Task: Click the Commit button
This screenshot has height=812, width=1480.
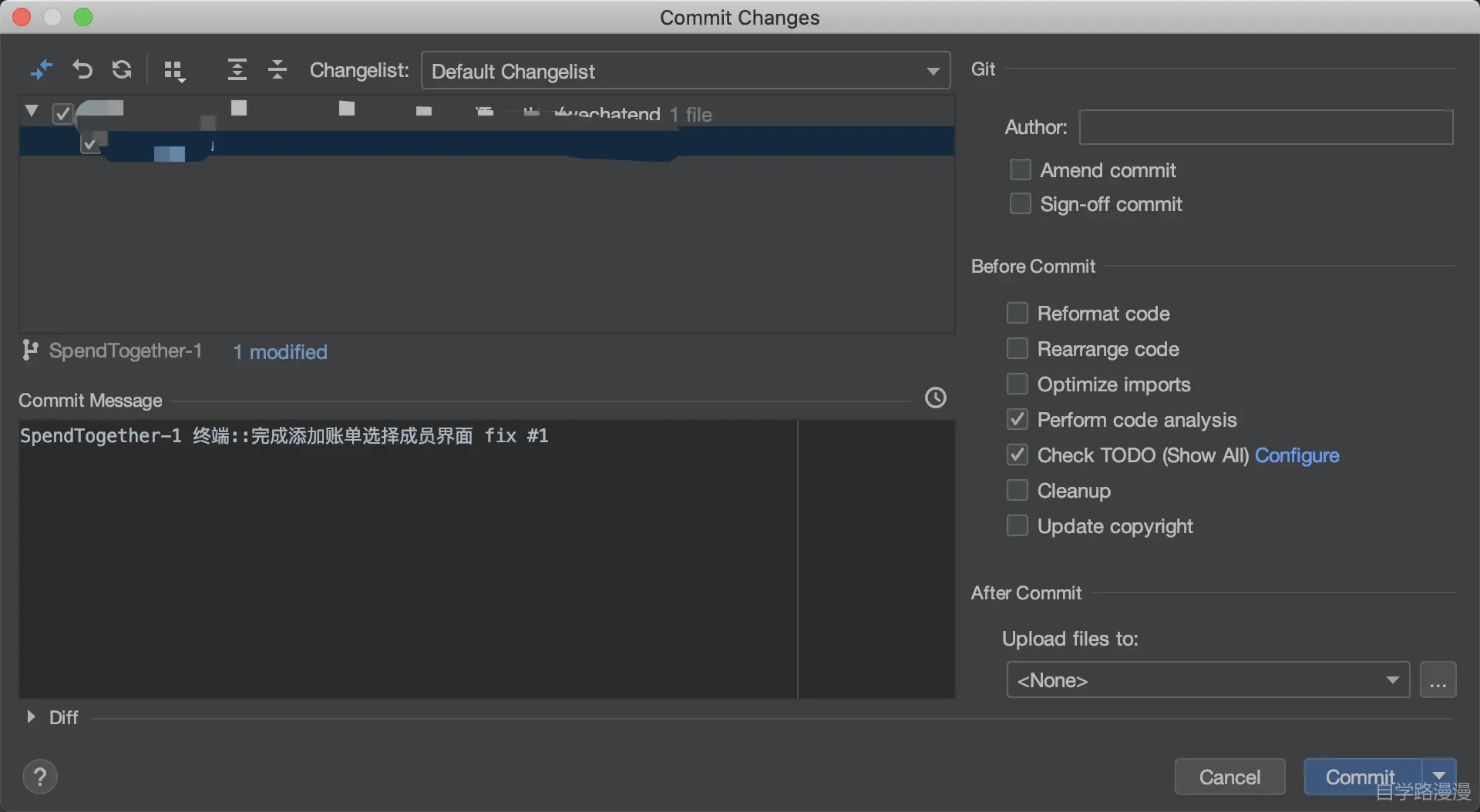Action: (x=1362, y=777)
